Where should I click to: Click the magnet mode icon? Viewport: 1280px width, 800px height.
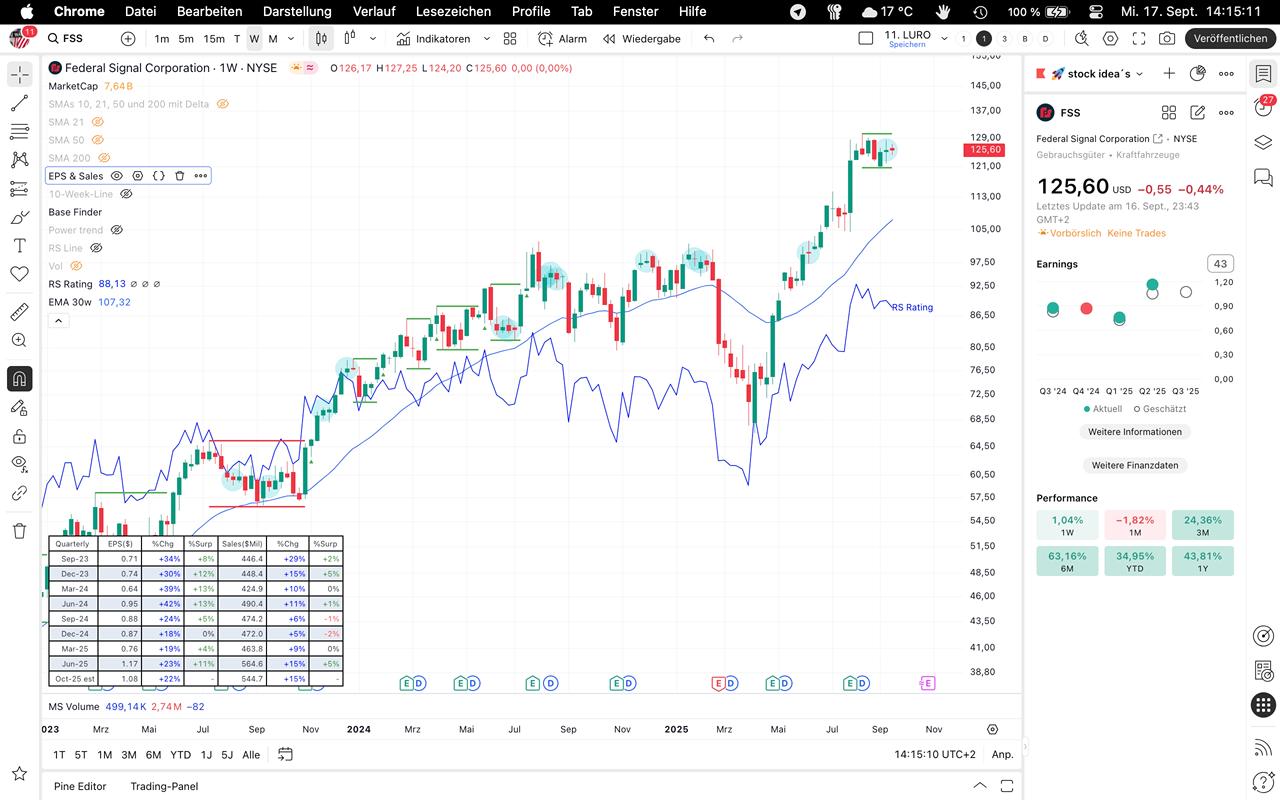coord(19,379)
